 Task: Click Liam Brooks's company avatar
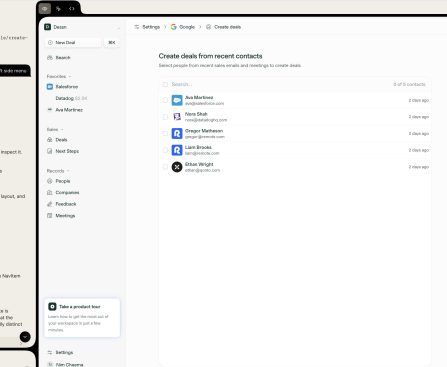(x=177, y=150)
